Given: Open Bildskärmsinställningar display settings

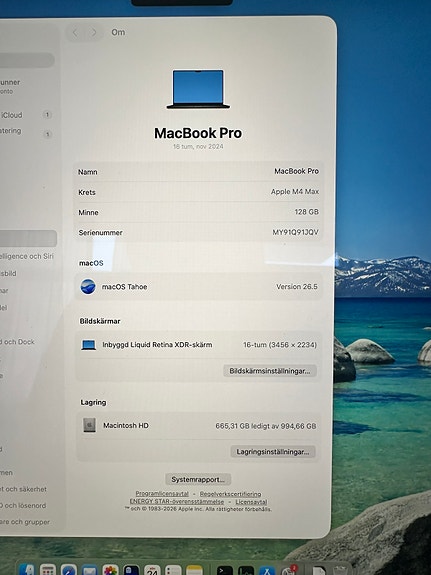Looking at the screenshot, I should (x=270, y=371).
